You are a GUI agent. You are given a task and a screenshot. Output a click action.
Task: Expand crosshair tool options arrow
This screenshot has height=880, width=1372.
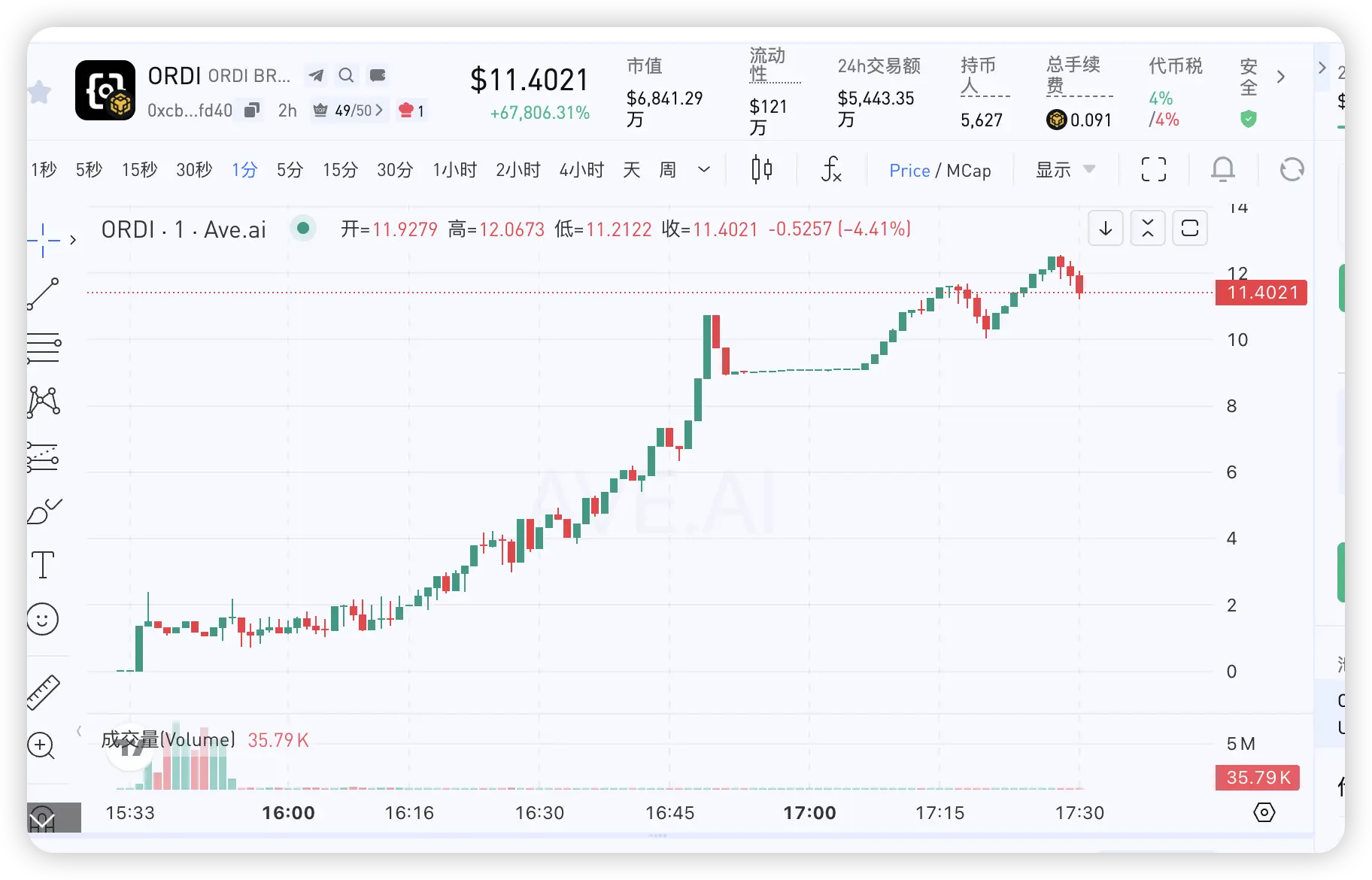(x=73, y=240)
